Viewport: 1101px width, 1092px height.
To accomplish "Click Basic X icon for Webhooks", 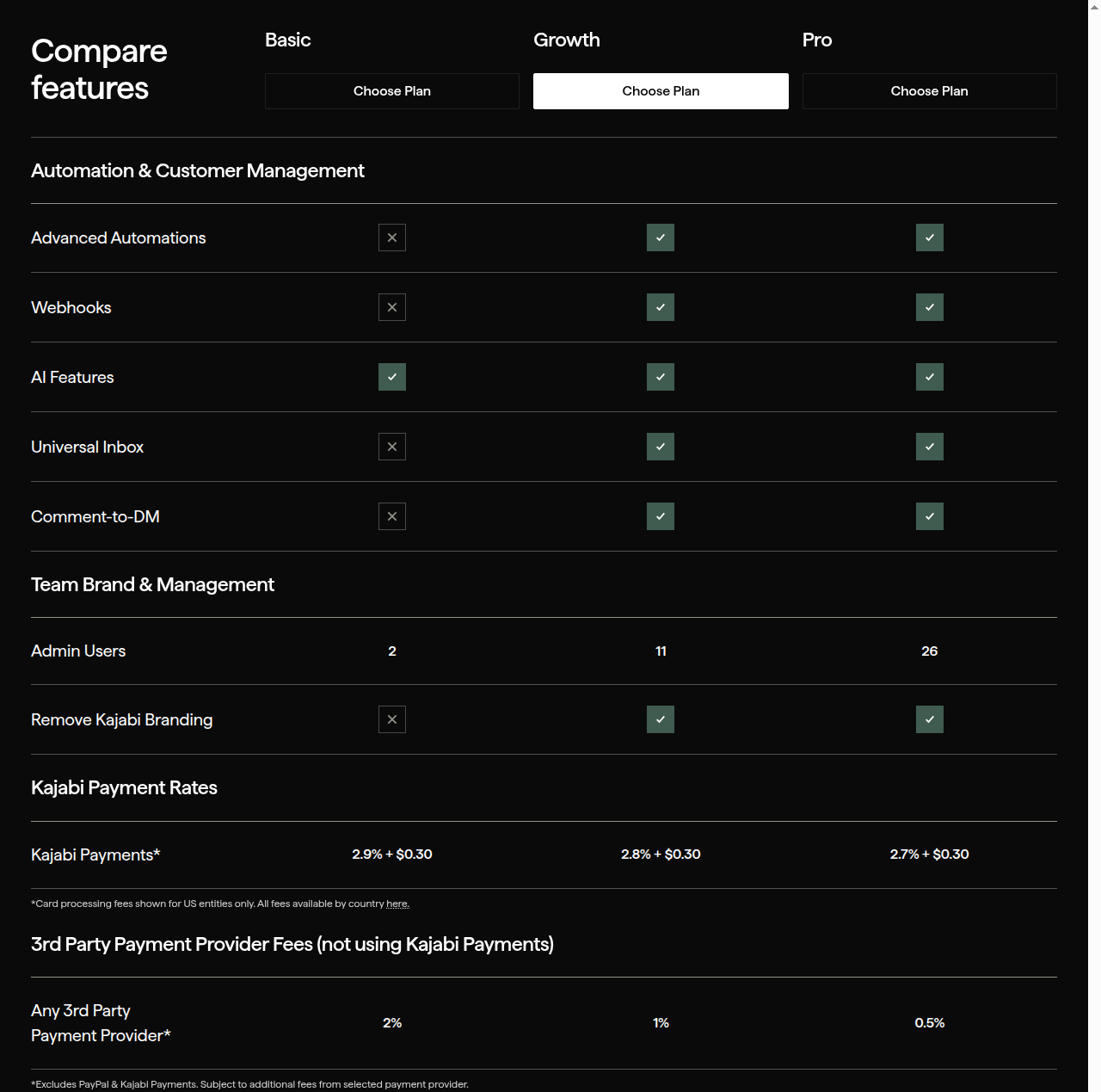I will (392, 307).
